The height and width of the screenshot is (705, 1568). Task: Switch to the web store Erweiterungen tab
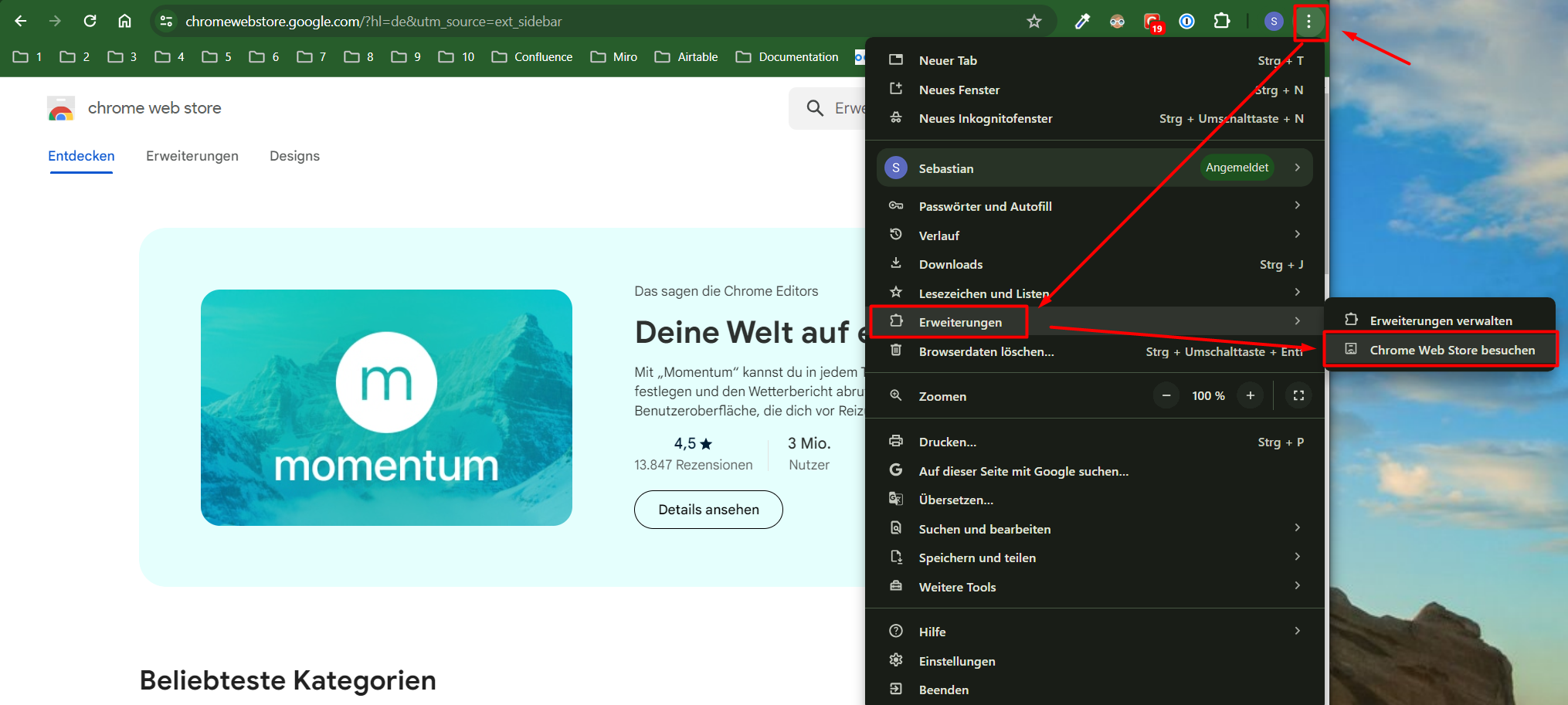(x=192, y=156)
